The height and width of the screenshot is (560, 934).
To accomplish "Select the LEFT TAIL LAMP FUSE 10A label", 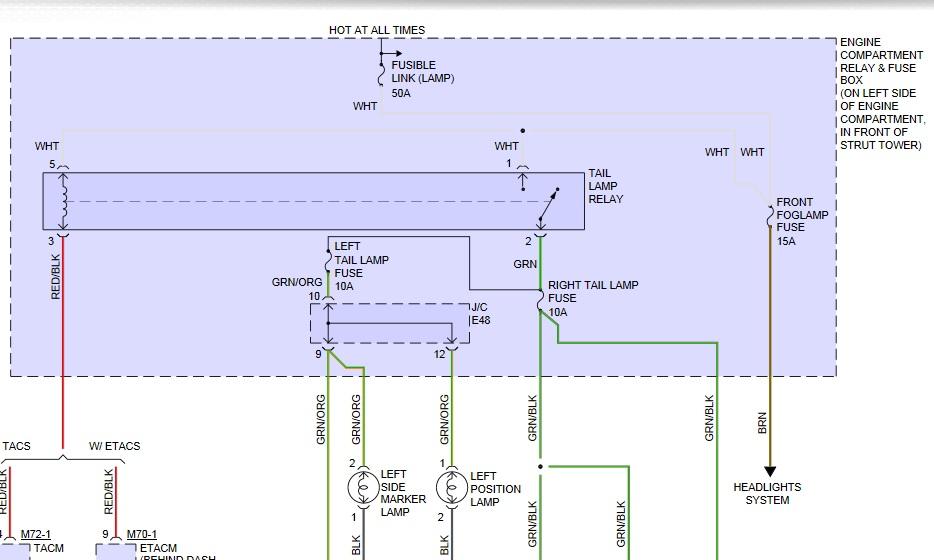I will (x=361, y=266).
